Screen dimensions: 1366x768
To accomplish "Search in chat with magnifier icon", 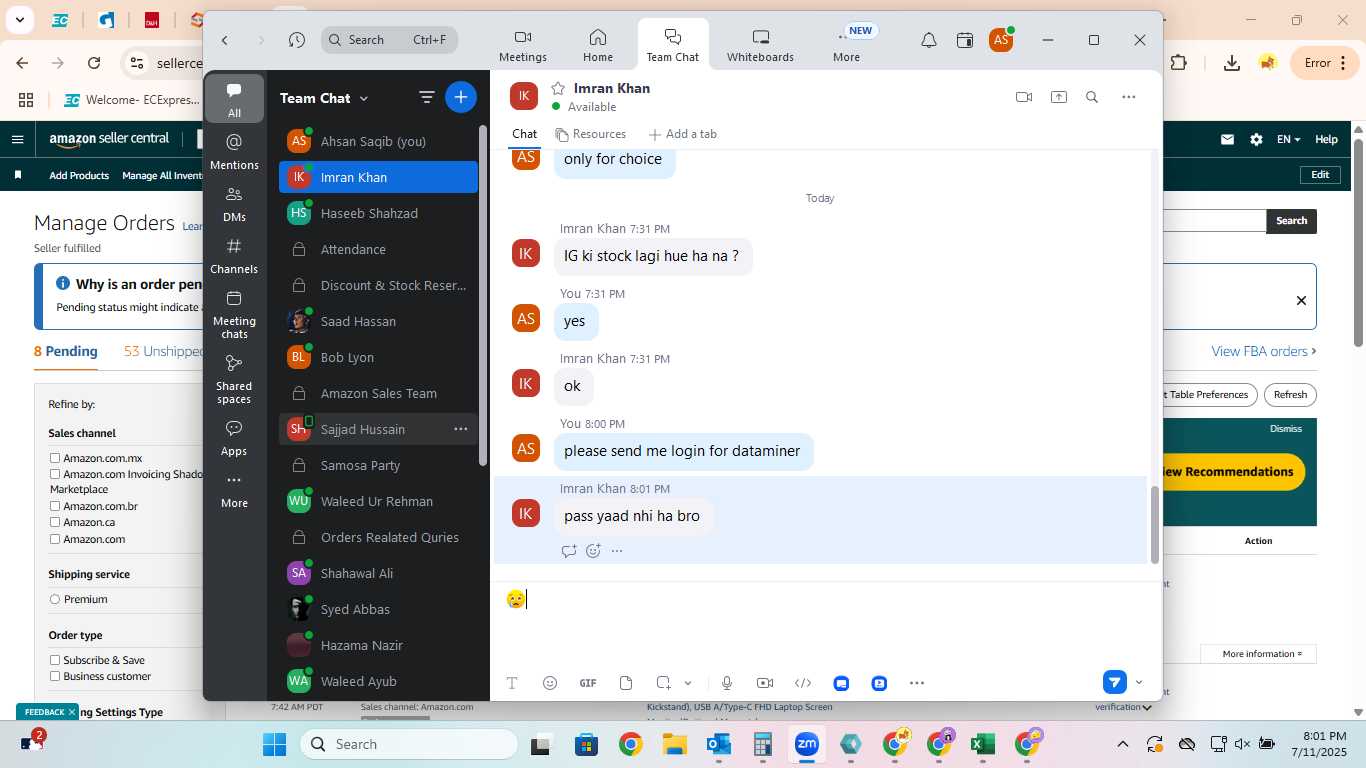I will tap(1092, 97).
